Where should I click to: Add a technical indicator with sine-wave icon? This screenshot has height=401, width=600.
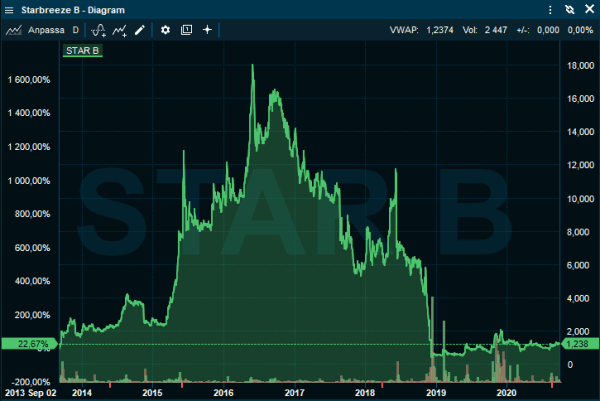98,30
